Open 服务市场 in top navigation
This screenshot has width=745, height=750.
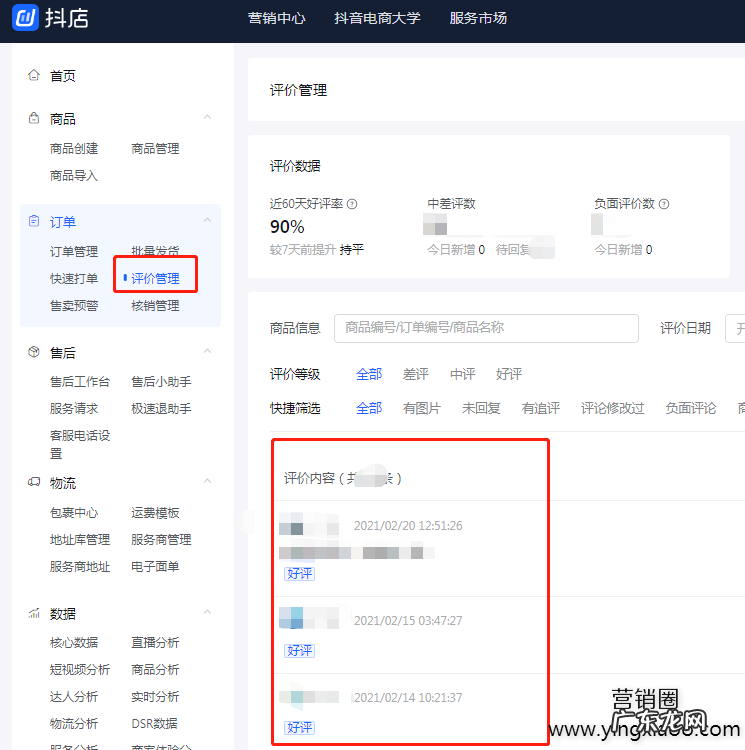point(478,18)
